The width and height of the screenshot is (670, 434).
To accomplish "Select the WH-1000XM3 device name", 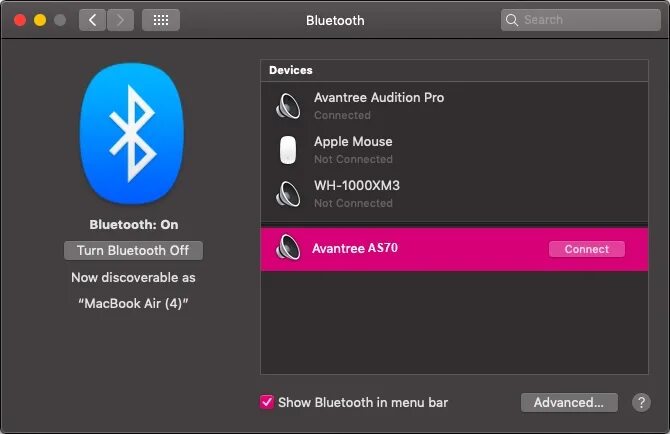I will click(357, 185).
